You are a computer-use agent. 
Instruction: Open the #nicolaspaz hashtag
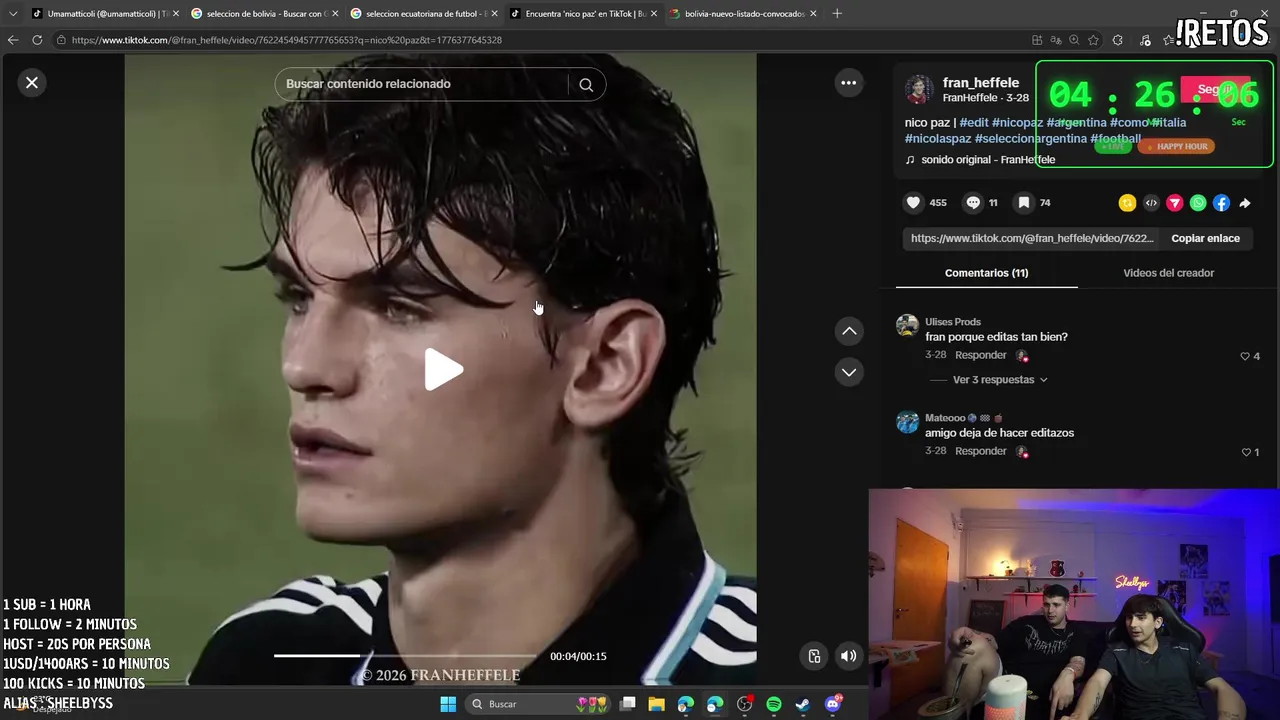coord(938,139)
